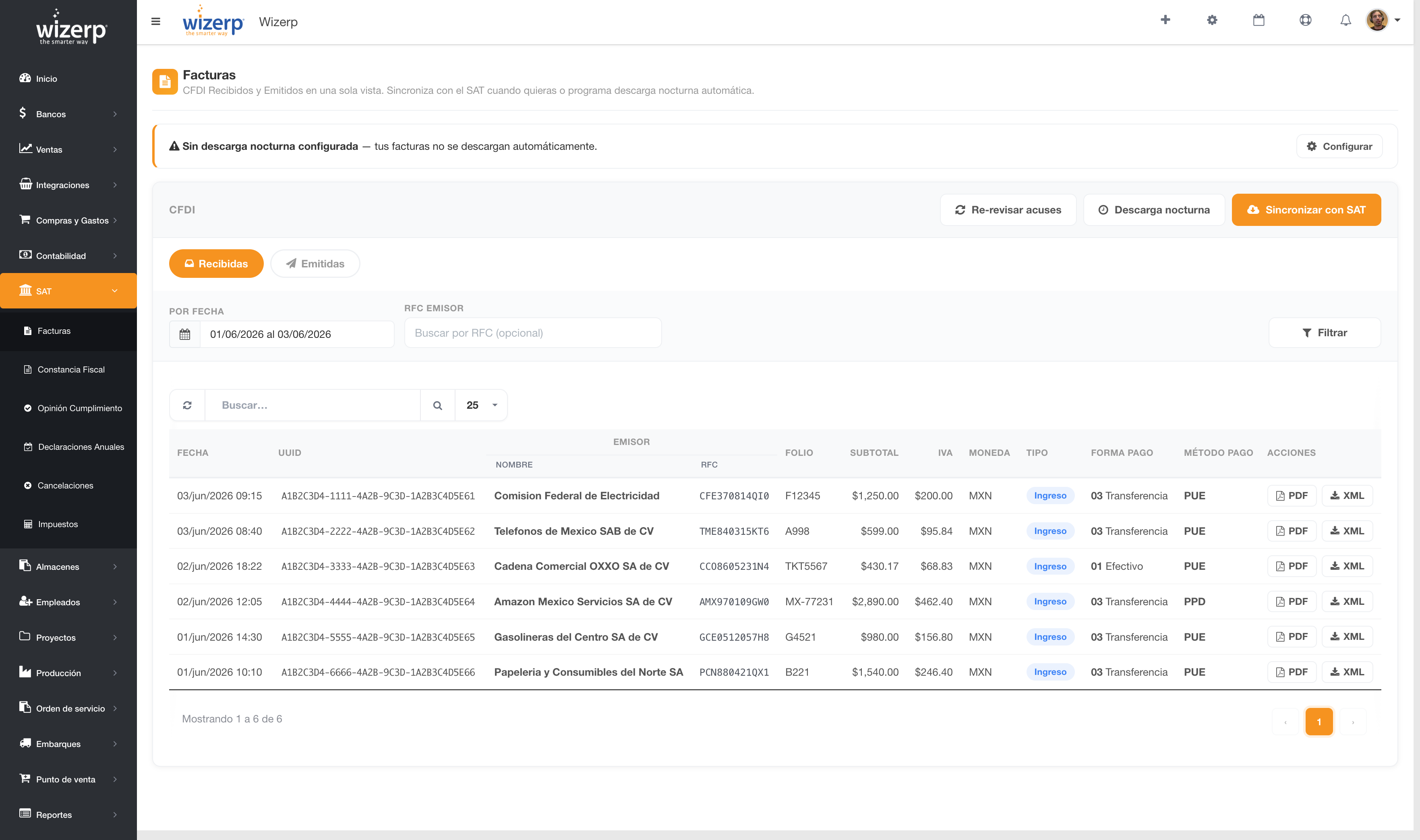Expand Proyectos sidebar section

(68, 637)
